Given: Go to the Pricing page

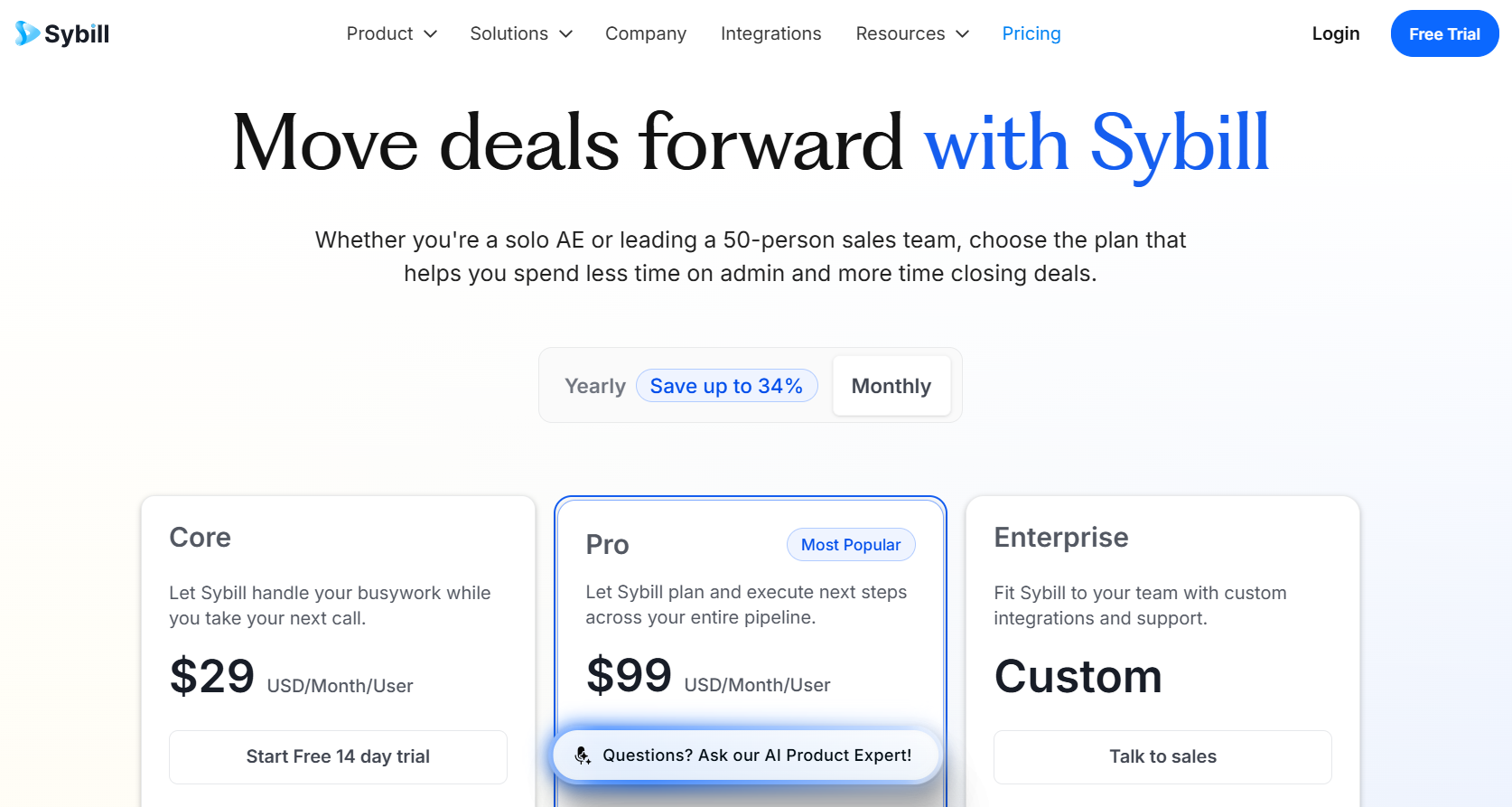Looking at the screenshot, I should click(1031, 33).
